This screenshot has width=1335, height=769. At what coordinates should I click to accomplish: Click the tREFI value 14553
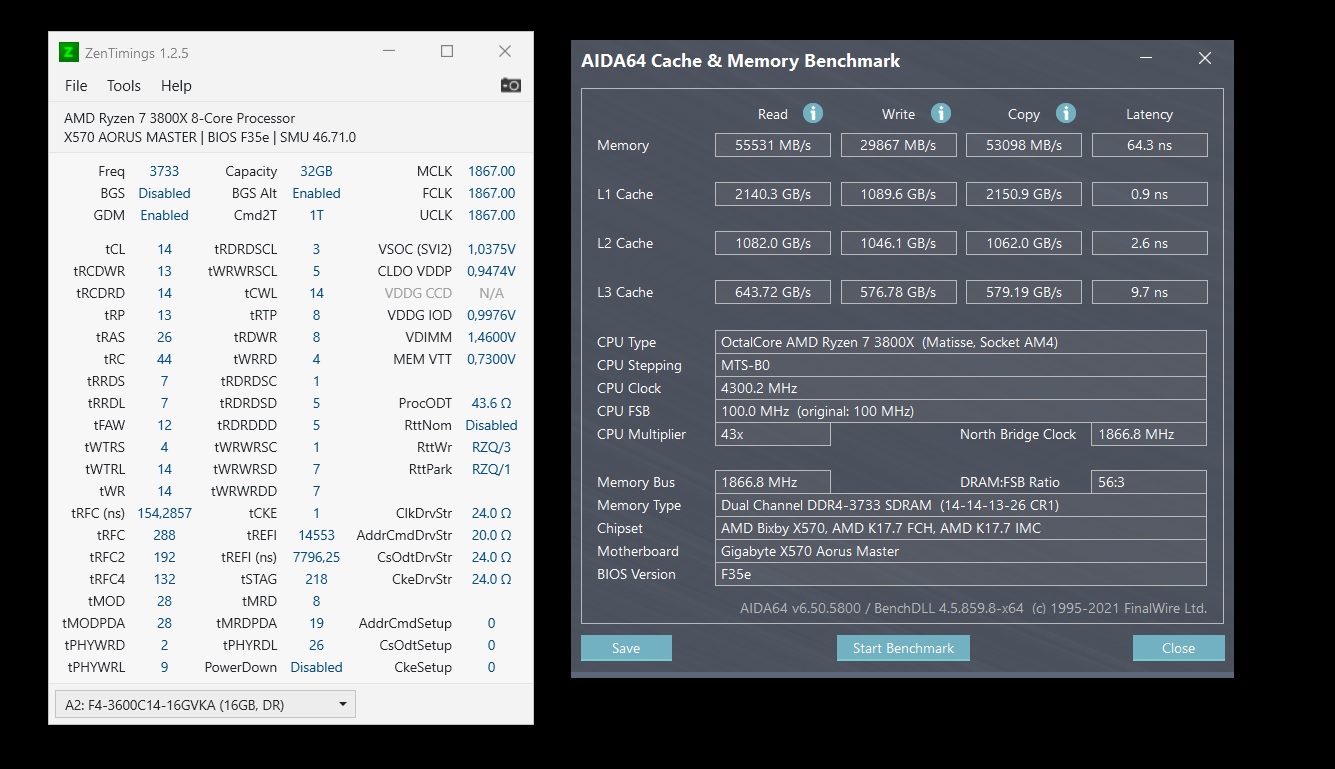316,535
